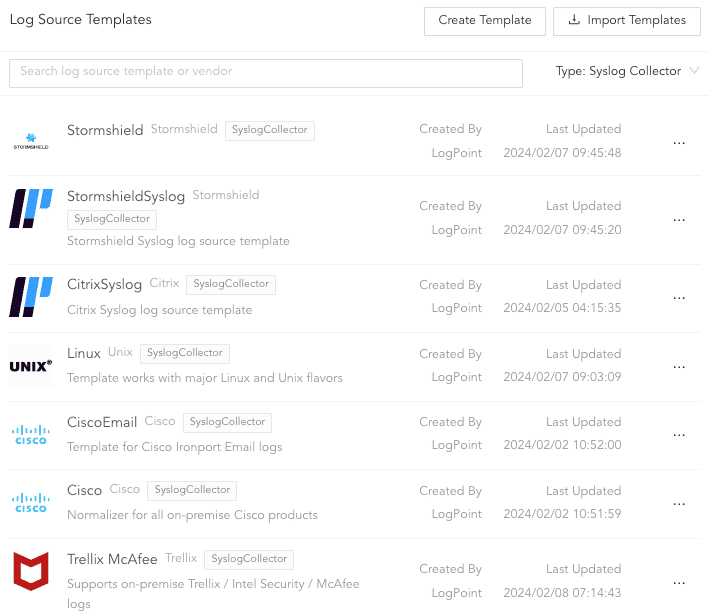Click the SyslogCollector tag on Trellix McAfee row
This screenshot has height=613, width=709.
coord(249,559)
